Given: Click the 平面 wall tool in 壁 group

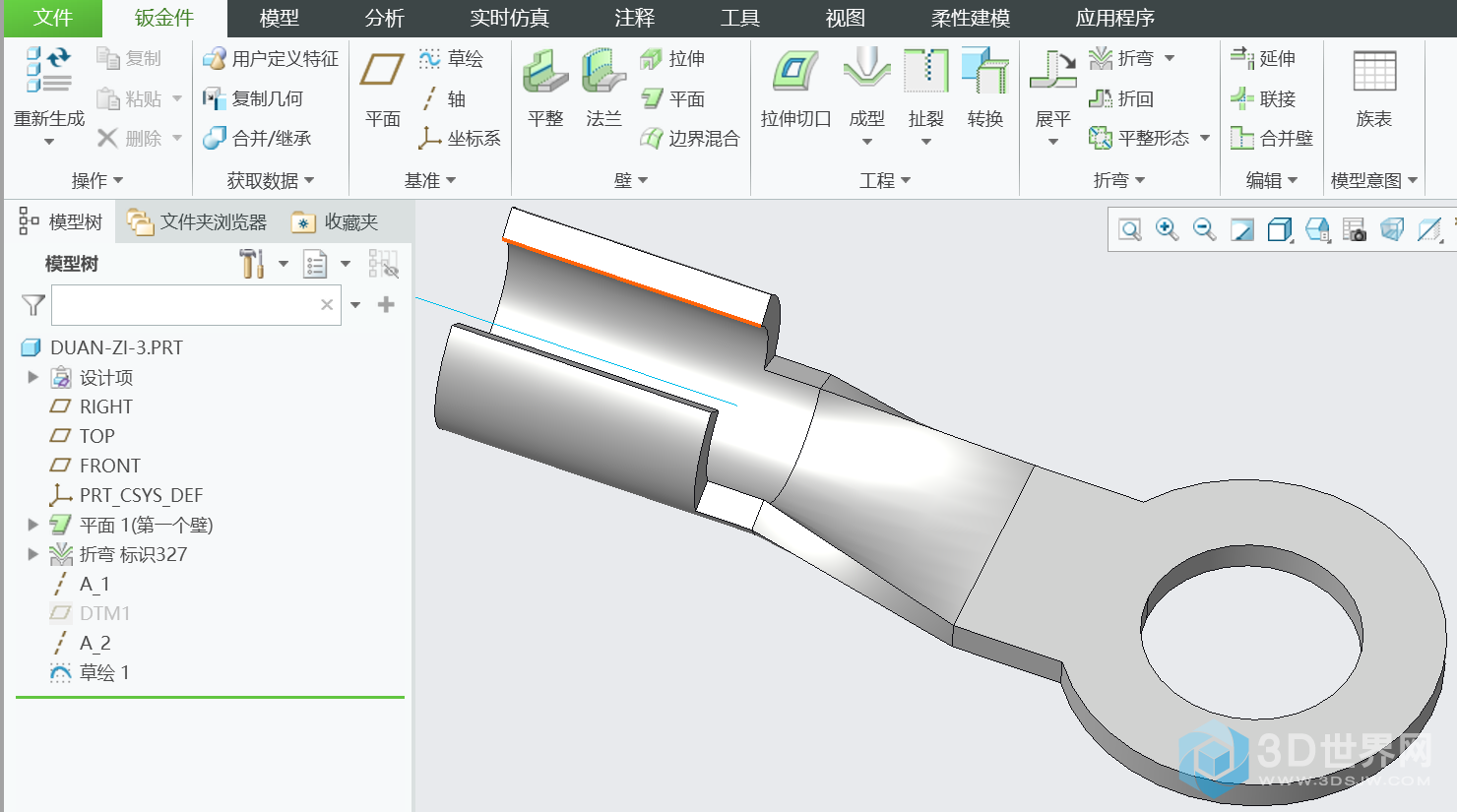Looking at the screenshot, I should pyautogui.click(x=672, y=98).
